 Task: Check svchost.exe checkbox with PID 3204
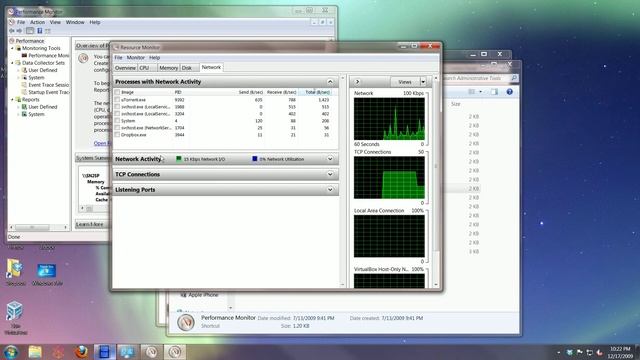117,113
